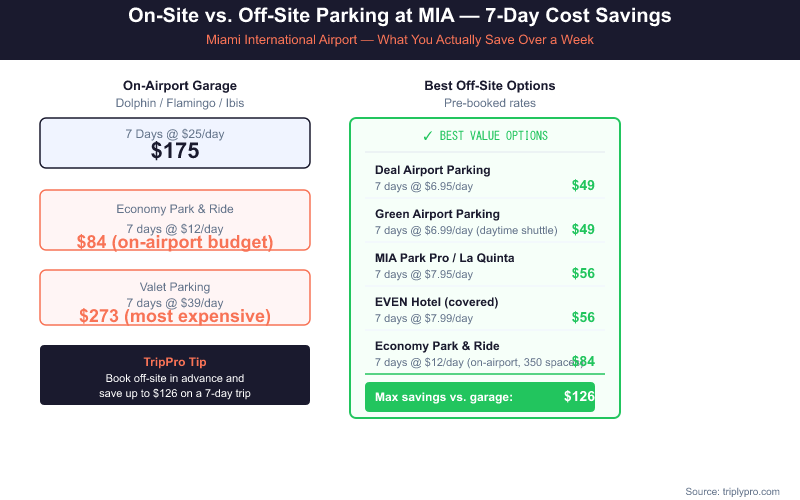Select the $175 on-airport garage card

[x=175, y=143]
